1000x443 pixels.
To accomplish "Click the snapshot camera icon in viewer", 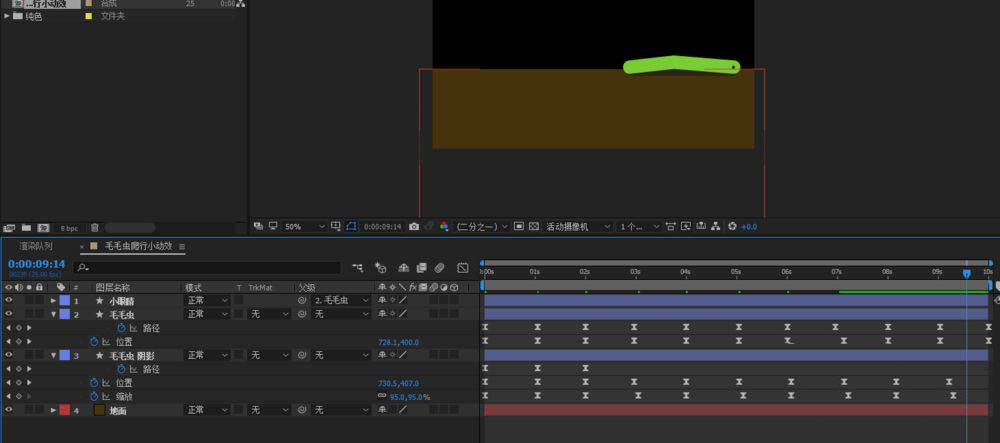I will [x=414, y=227].
